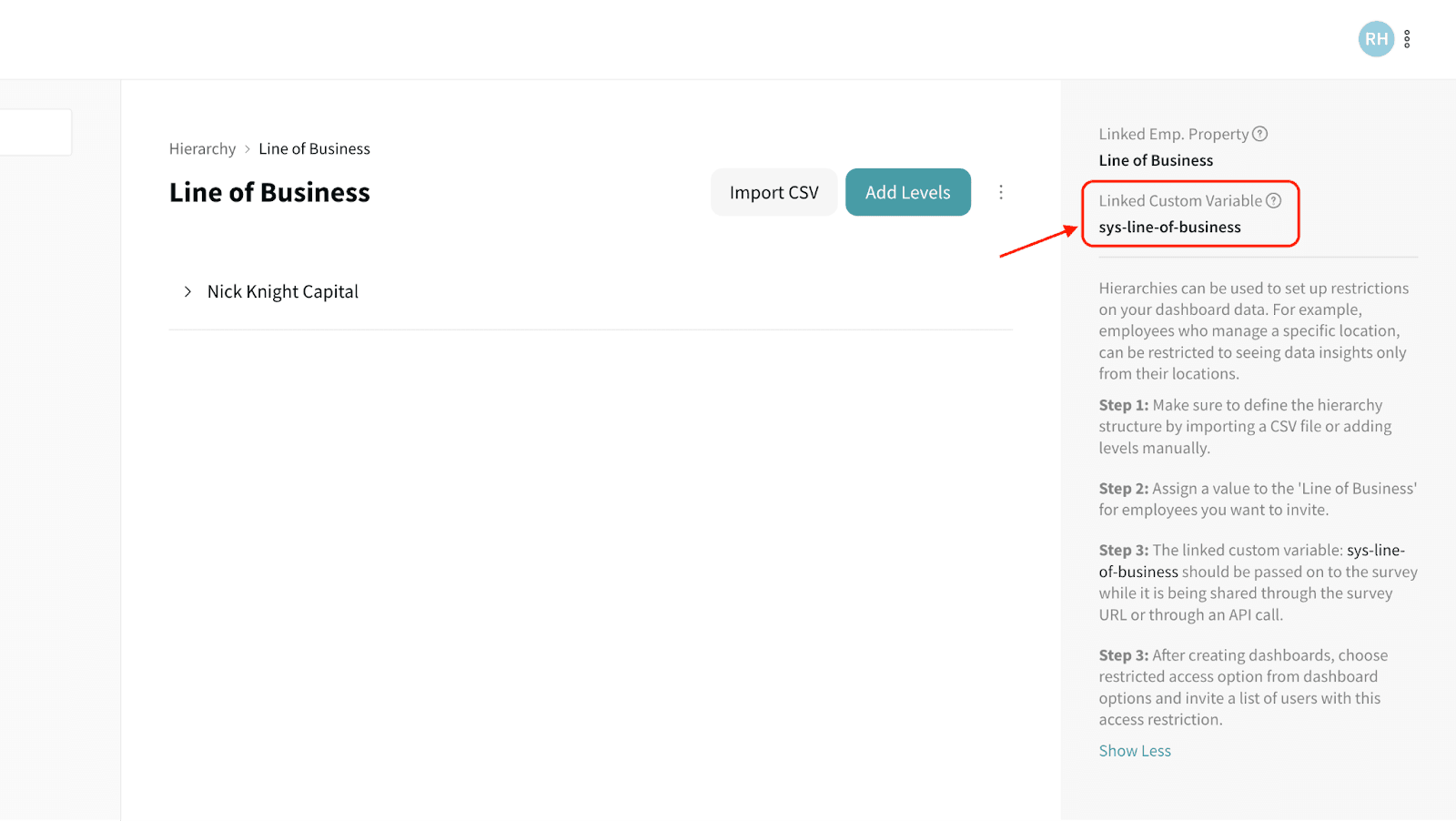This screenshot has width=1456, height=821.
Task: Go back to Hierarchy via breadcrumb
Action: [202, 148]
